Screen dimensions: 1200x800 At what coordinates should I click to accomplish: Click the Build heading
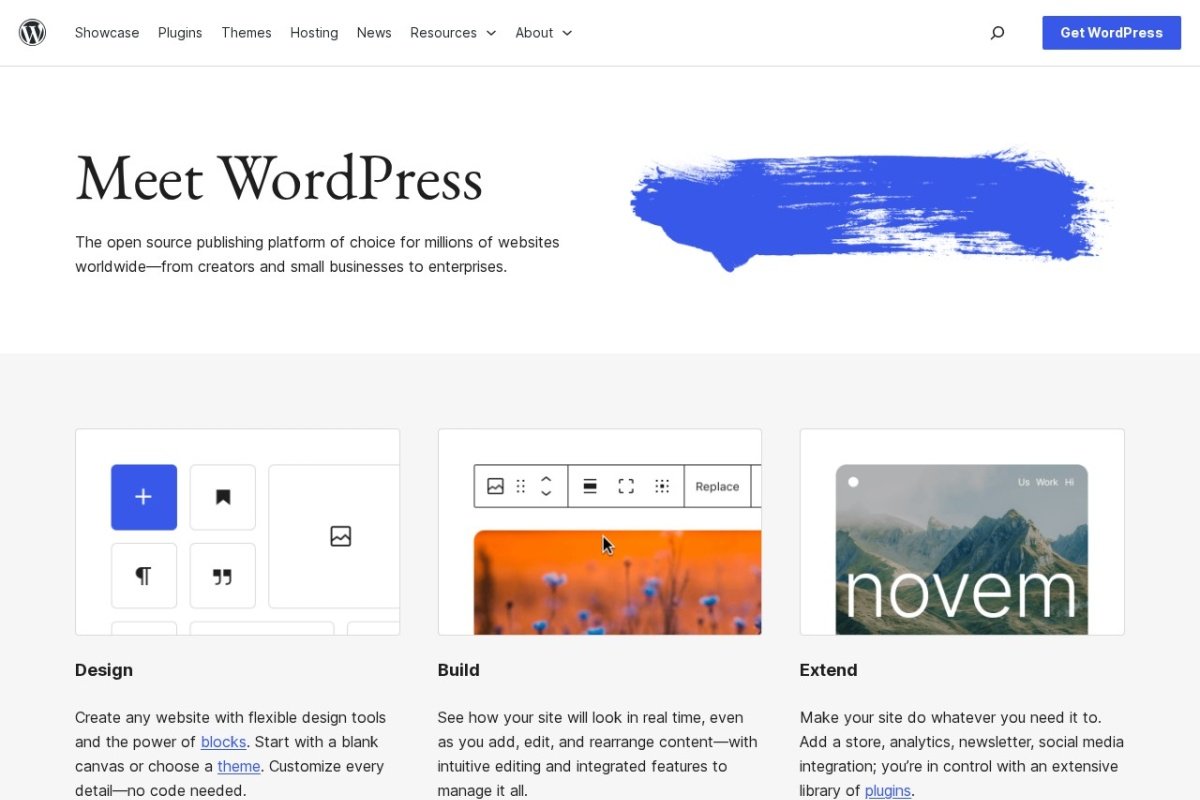[459, 670]
